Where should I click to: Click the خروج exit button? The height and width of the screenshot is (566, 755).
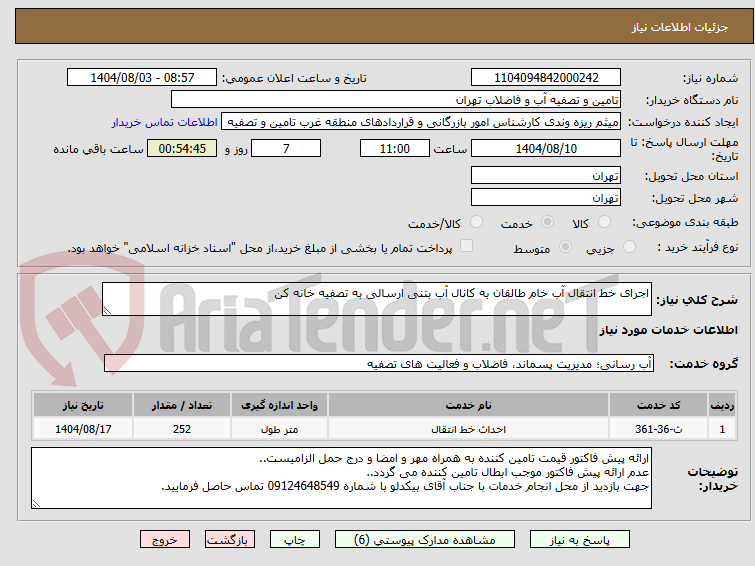coord(165,540)
